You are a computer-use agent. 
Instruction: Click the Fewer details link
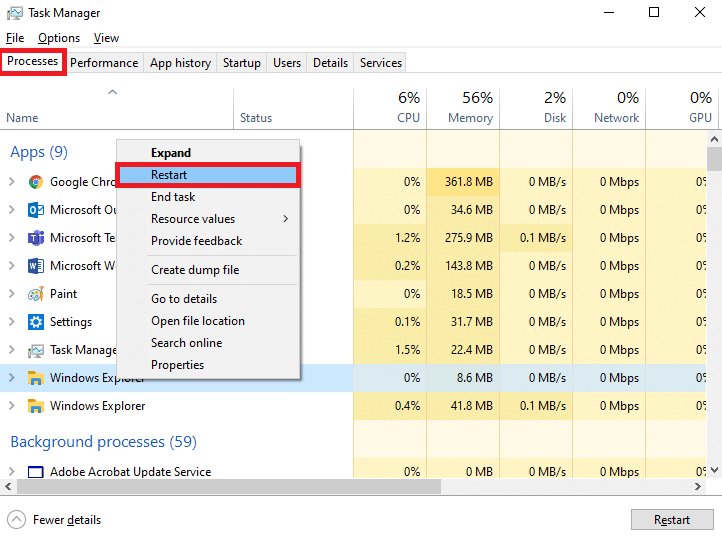coord(67,520)
